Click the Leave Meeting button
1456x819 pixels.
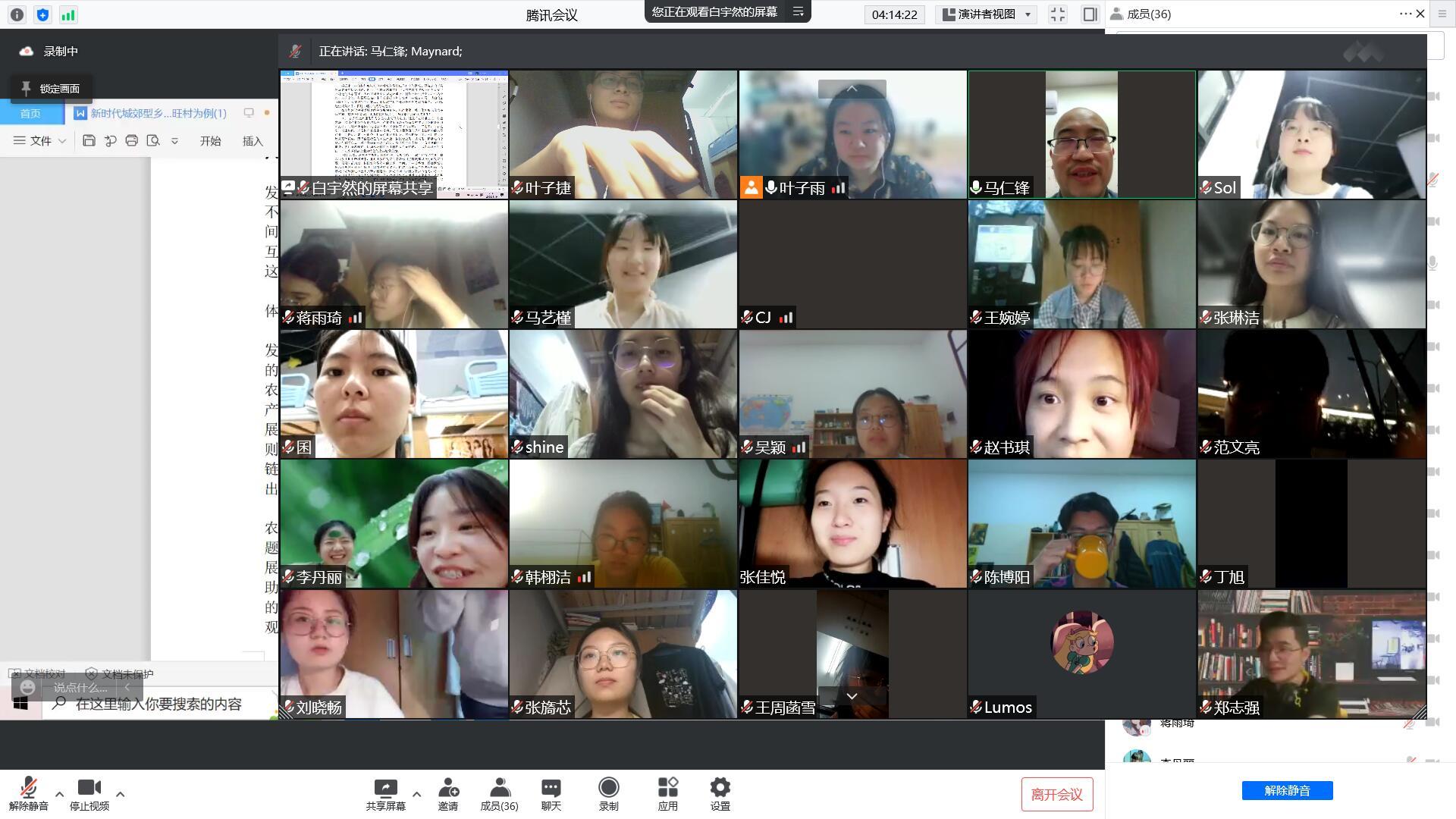click(x=1056, y=794)
